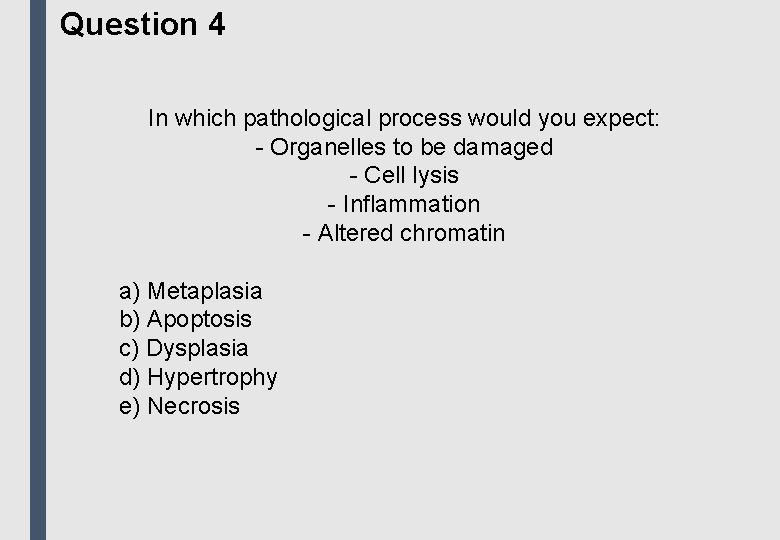Screen dimensions: 780x540
Task: Click the word 'Question' in the heading
Action: coord(129,24)
